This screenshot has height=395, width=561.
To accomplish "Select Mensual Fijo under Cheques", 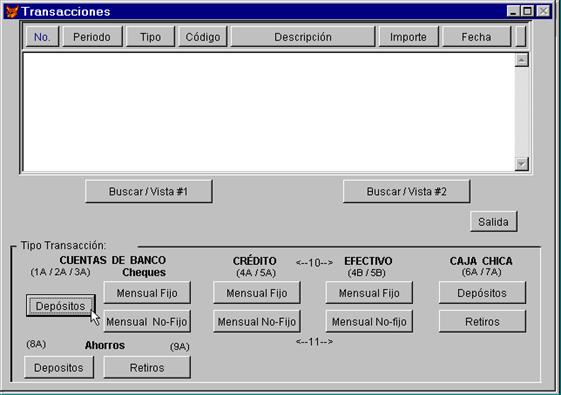I will pyautogui.click(x=147, y=293).
